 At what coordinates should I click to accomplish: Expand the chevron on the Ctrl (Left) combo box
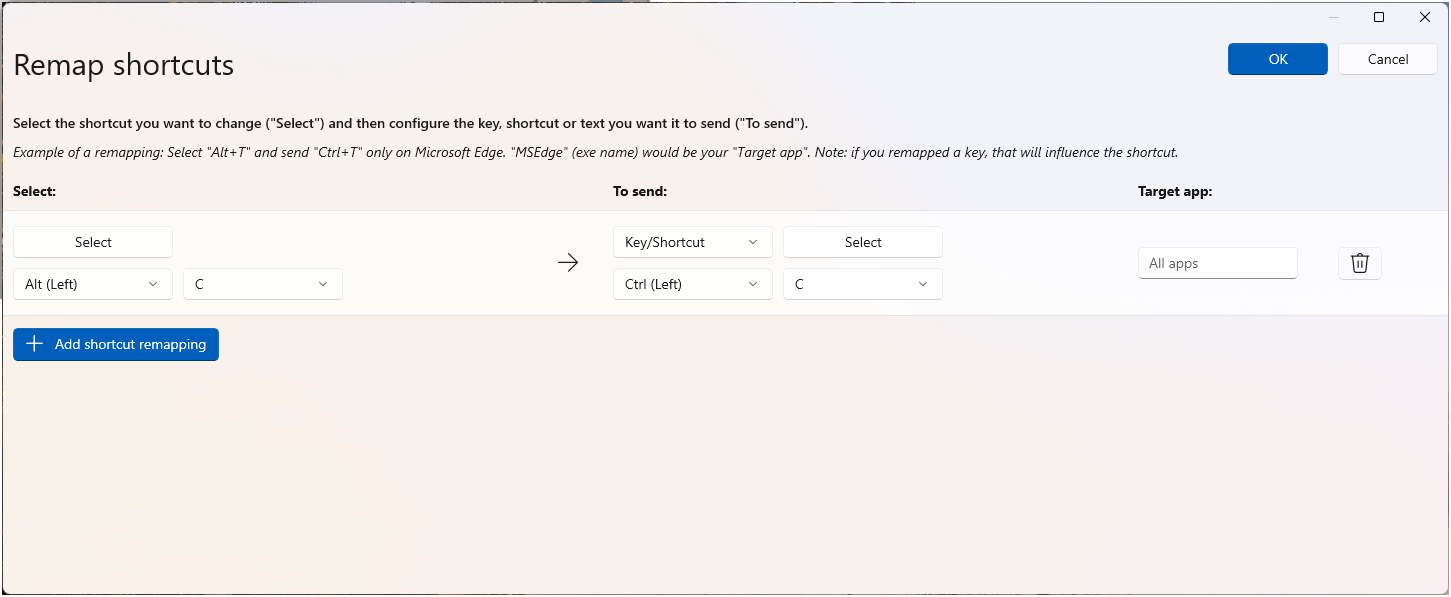pos(753,284)
